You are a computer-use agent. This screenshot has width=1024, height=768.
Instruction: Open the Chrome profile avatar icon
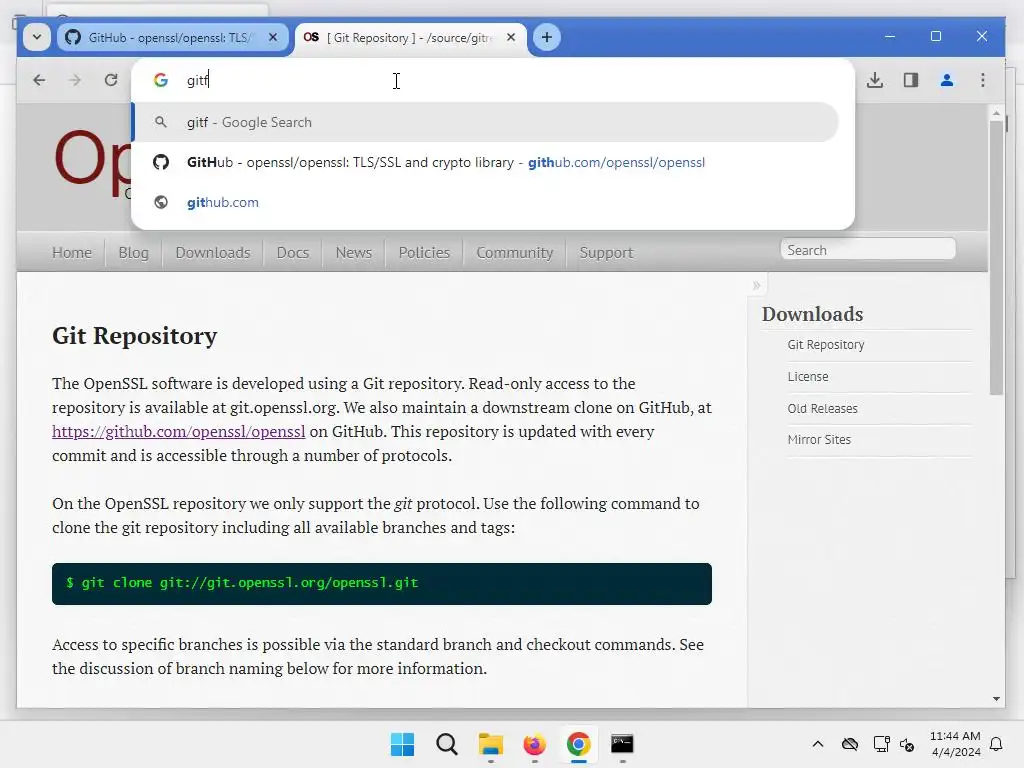pos(947,80)
